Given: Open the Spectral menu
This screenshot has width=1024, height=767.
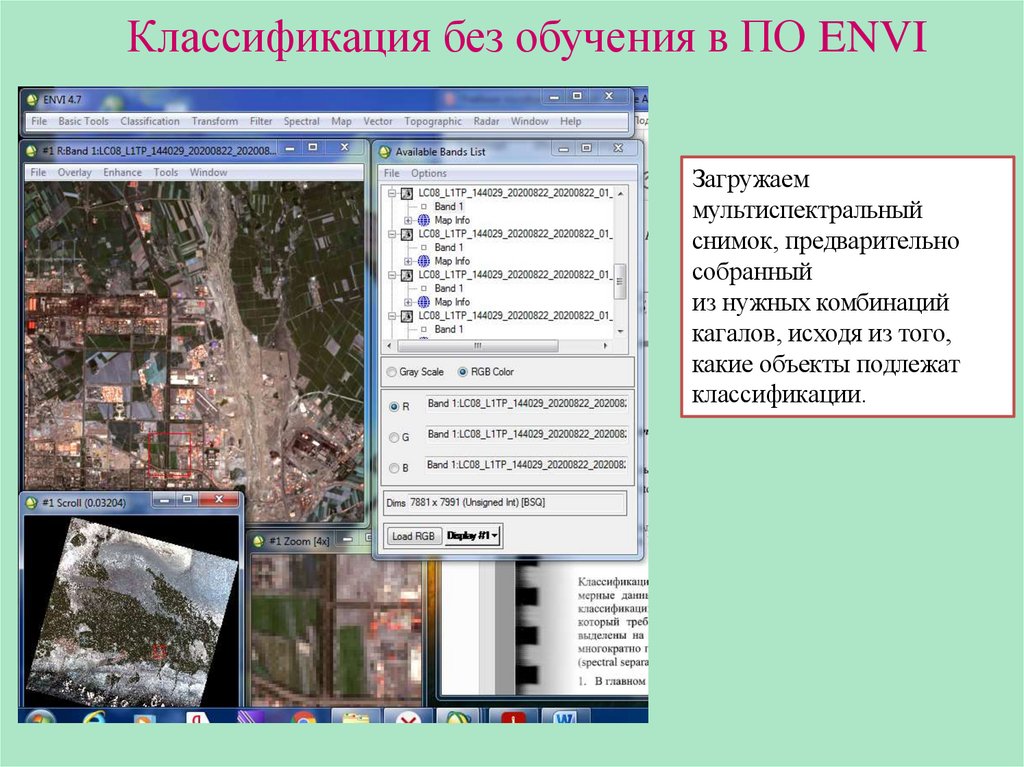Looking at the screenshot, I should click(x=301, y=122).
